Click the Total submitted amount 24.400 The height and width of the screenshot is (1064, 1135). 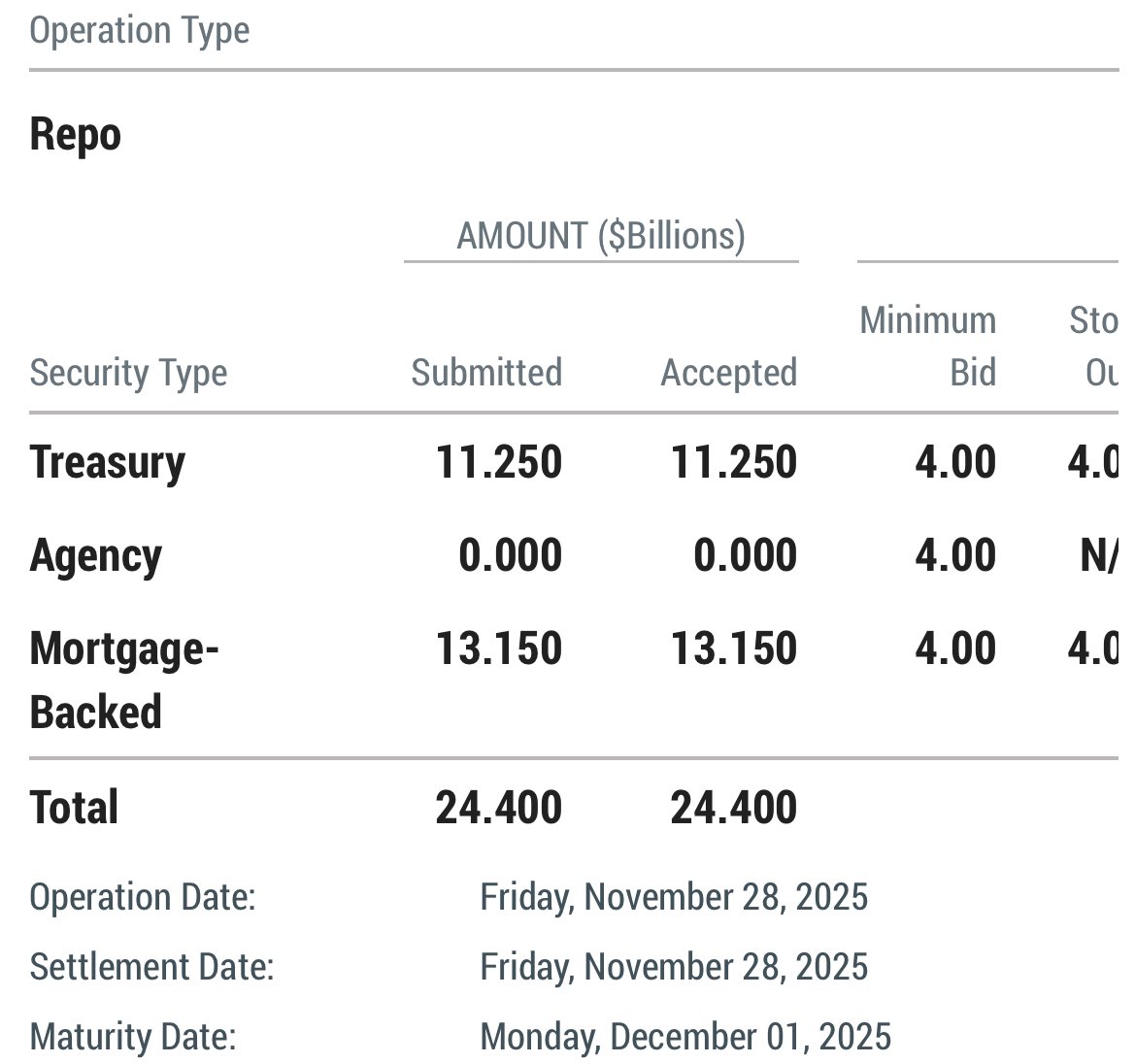(498, 808)
